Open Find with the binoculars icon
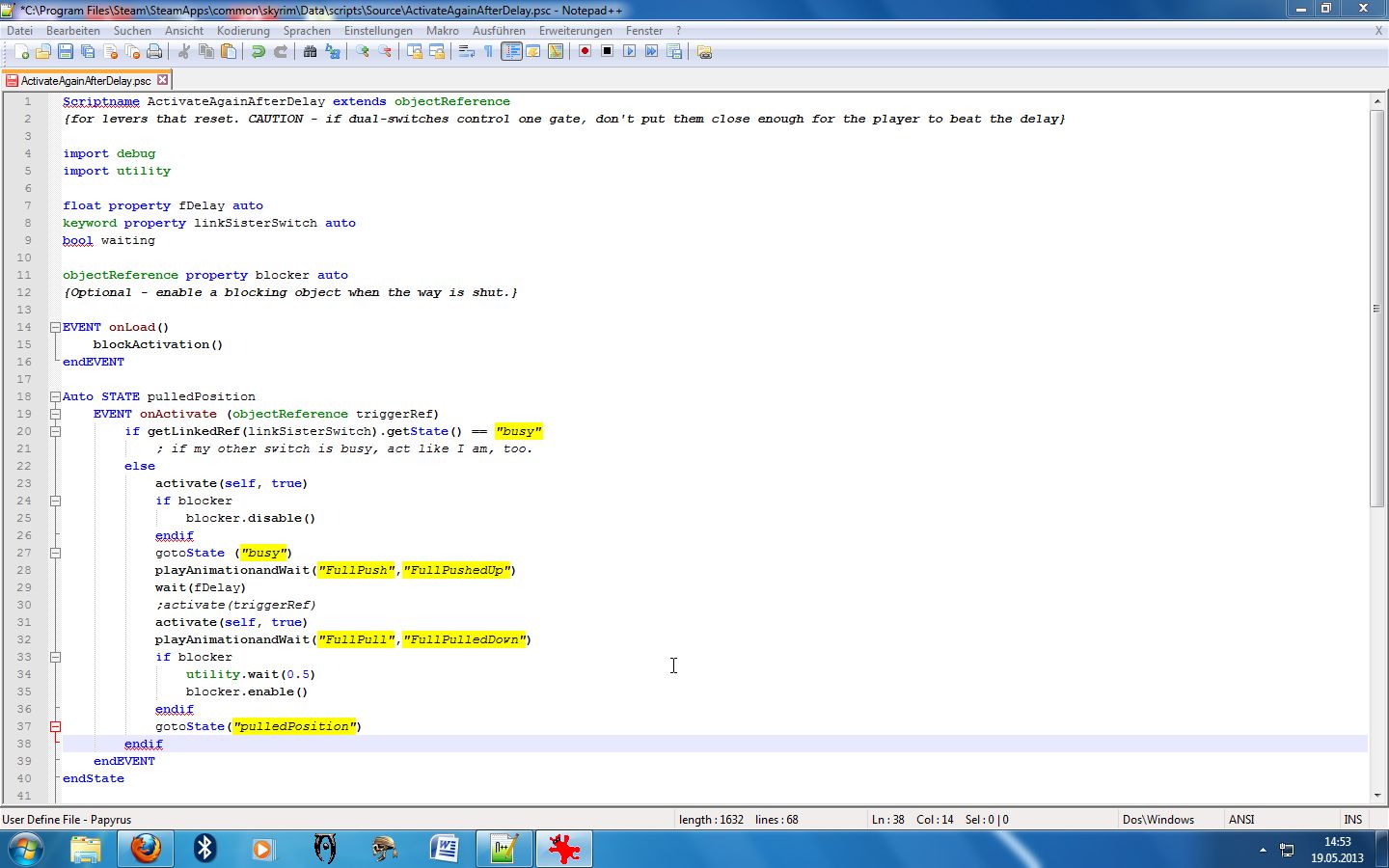This screenshot has width=1389, height=868. click(310, 52)
